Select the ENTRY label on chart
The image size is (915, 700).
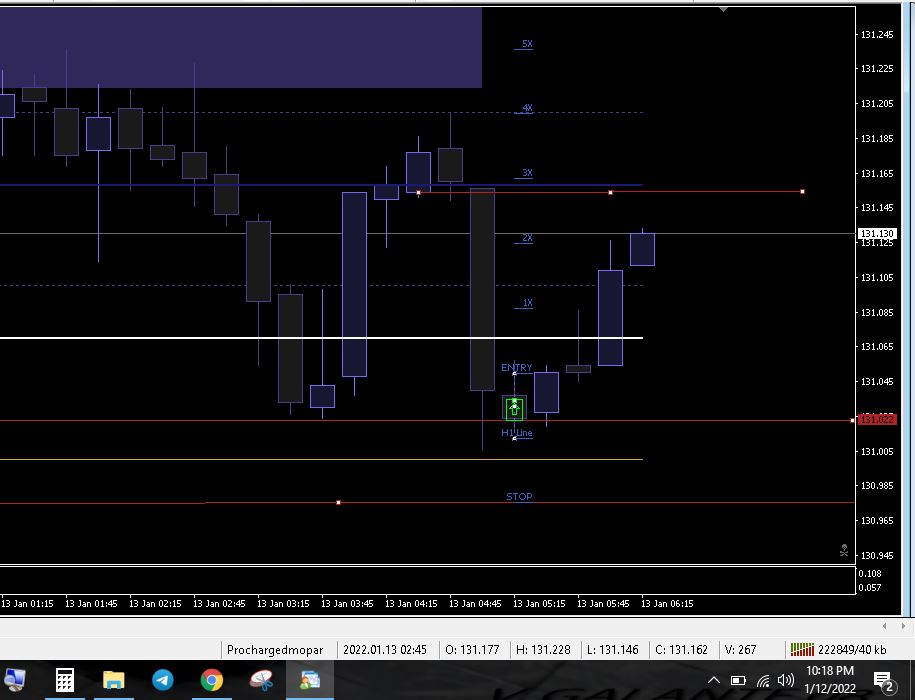tap(516, 368)
